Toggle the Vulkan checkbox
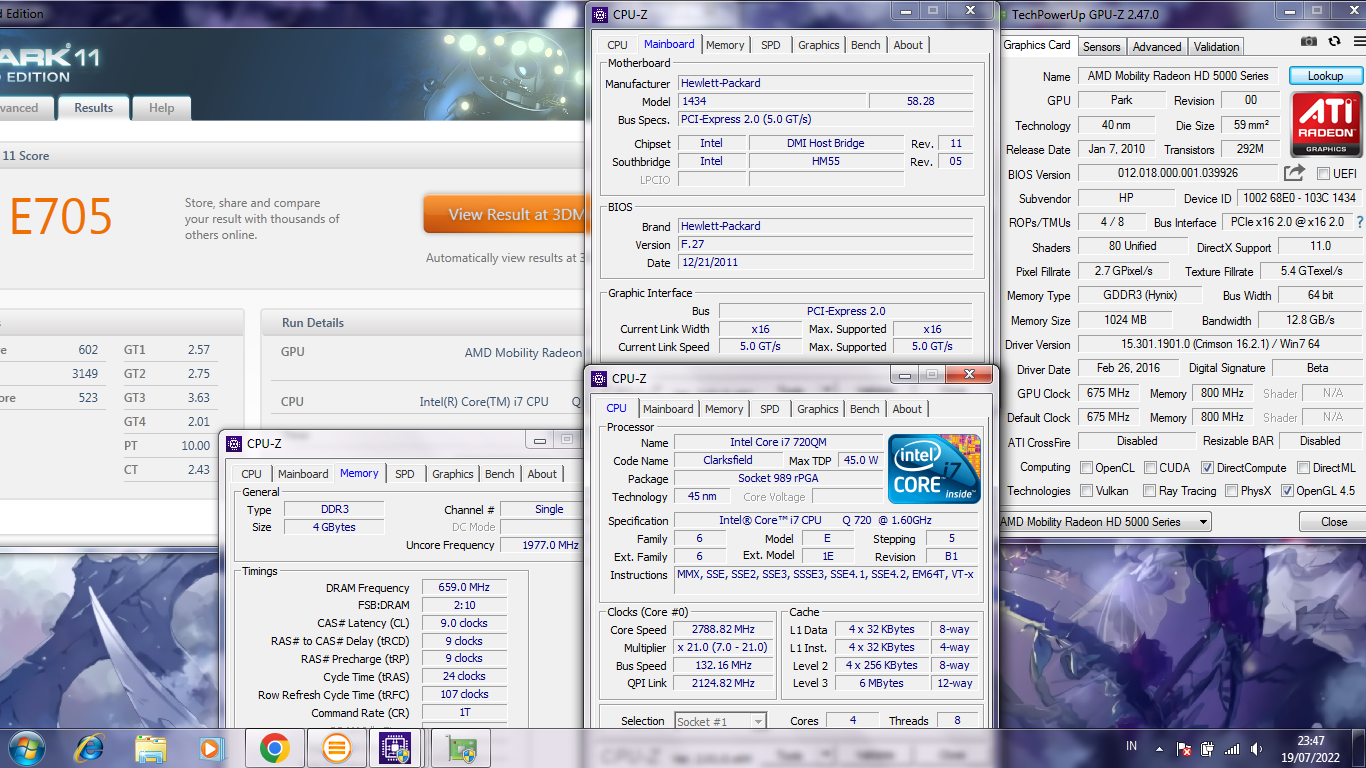The height and width of the screenshot is (768, 1366). tap(1086, 491)
